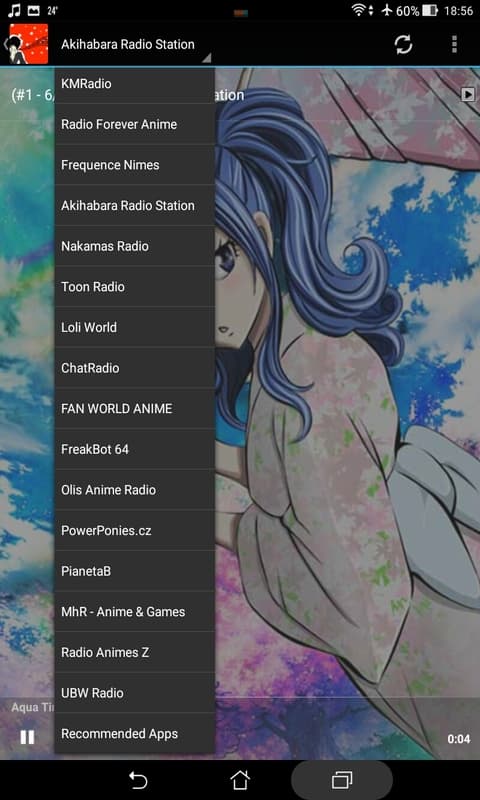480x800 pixels.
Task: Open the three-dot overflow menu
Action: pos(454,44)
